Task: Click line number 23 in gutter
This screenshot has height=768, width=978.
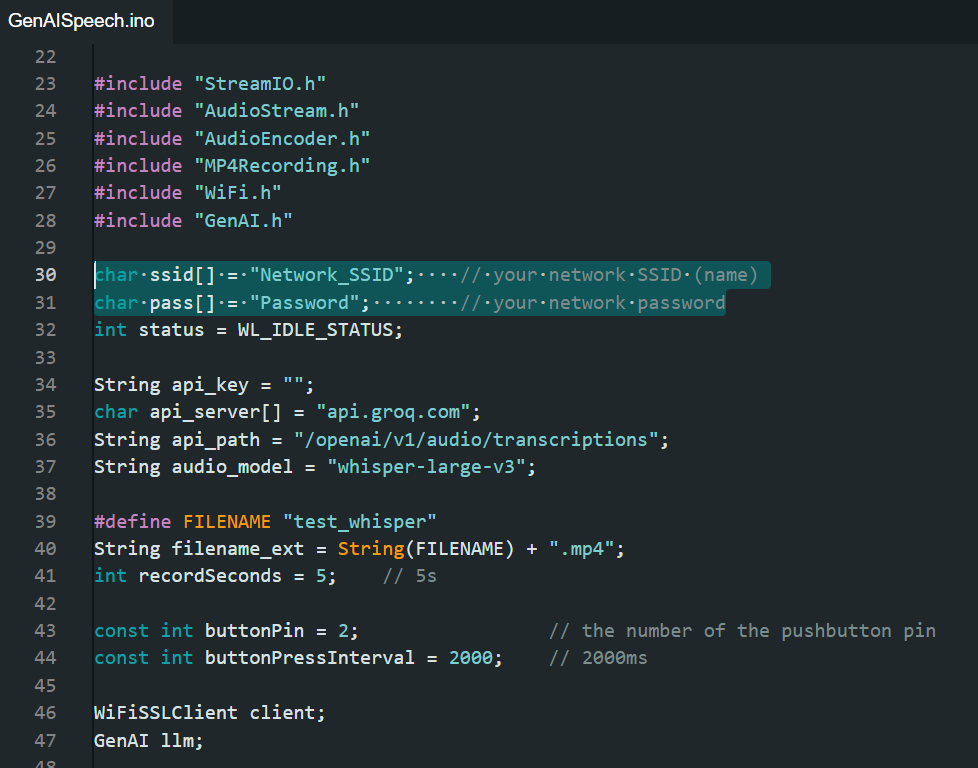Action: click(46, 84)
